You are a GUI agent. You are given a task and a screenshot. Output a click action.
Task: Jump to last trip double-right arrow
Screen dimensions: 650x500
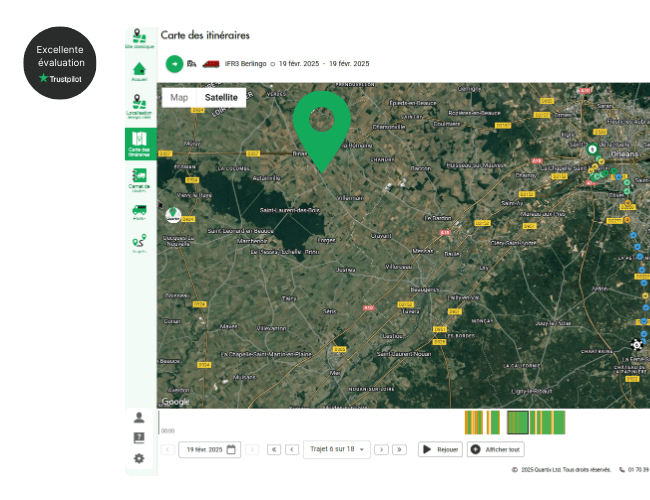coord(399,449)
